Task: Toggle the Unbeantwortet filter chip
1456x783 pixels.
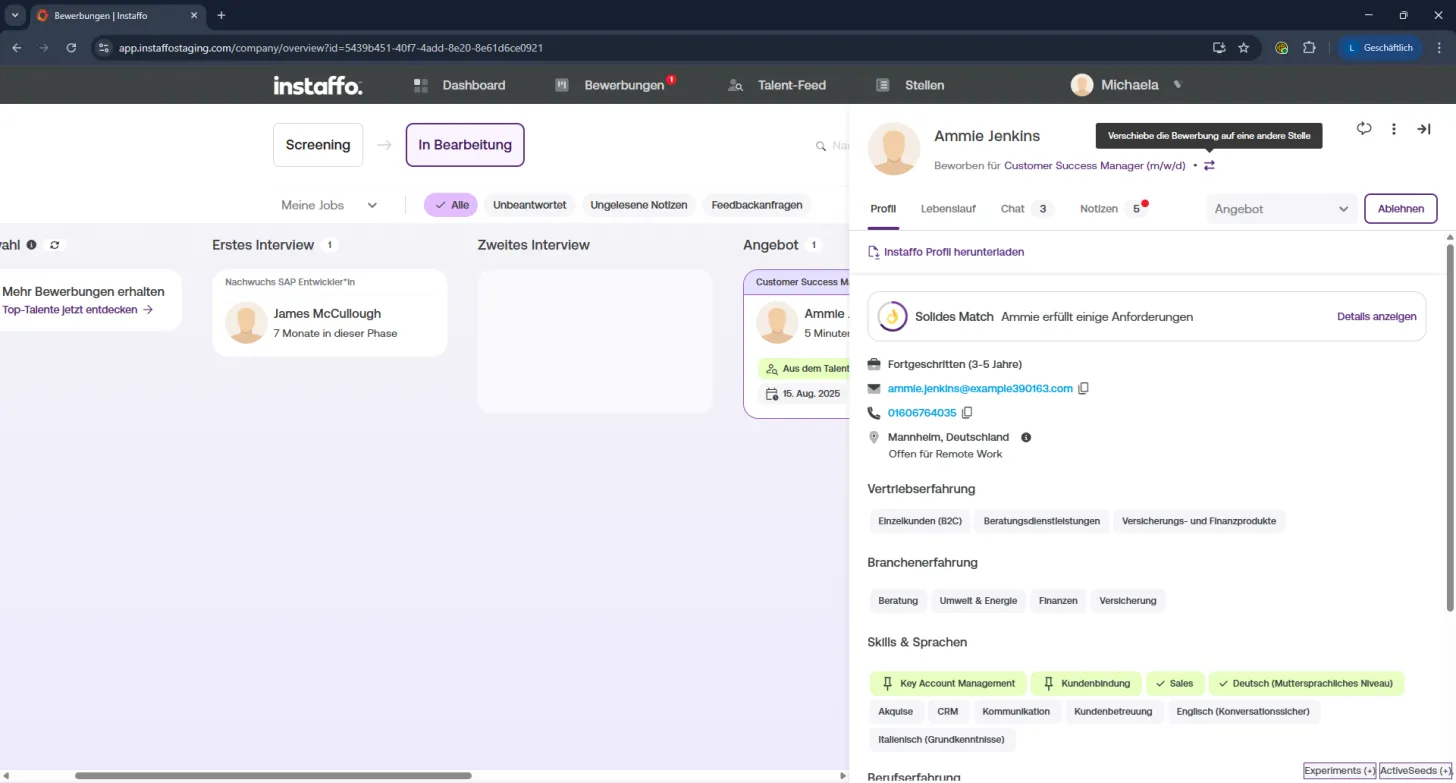Action: coord(530,205)
